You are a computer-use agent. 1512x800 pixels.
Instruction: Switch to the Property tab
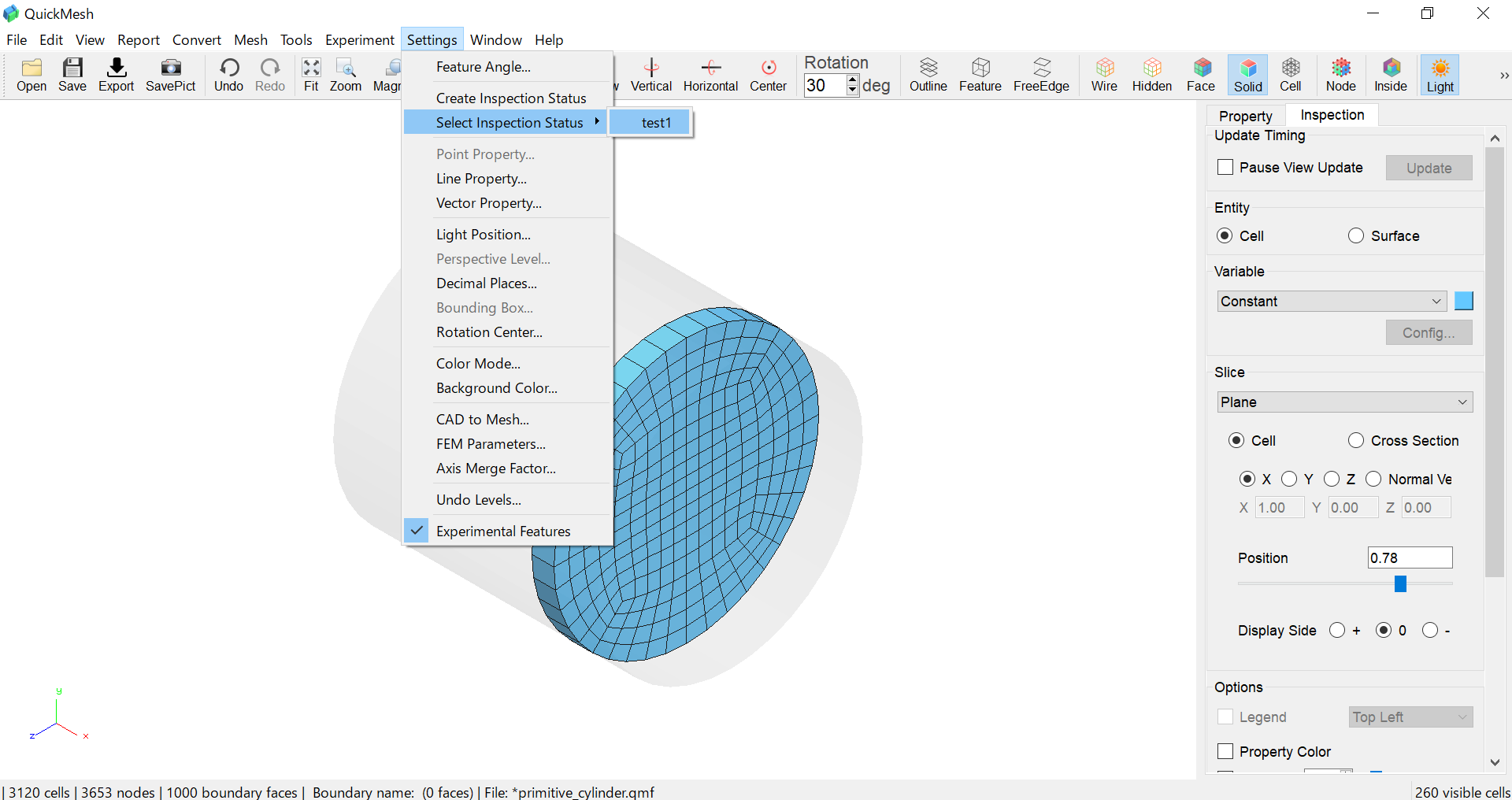coord(1246,116)
